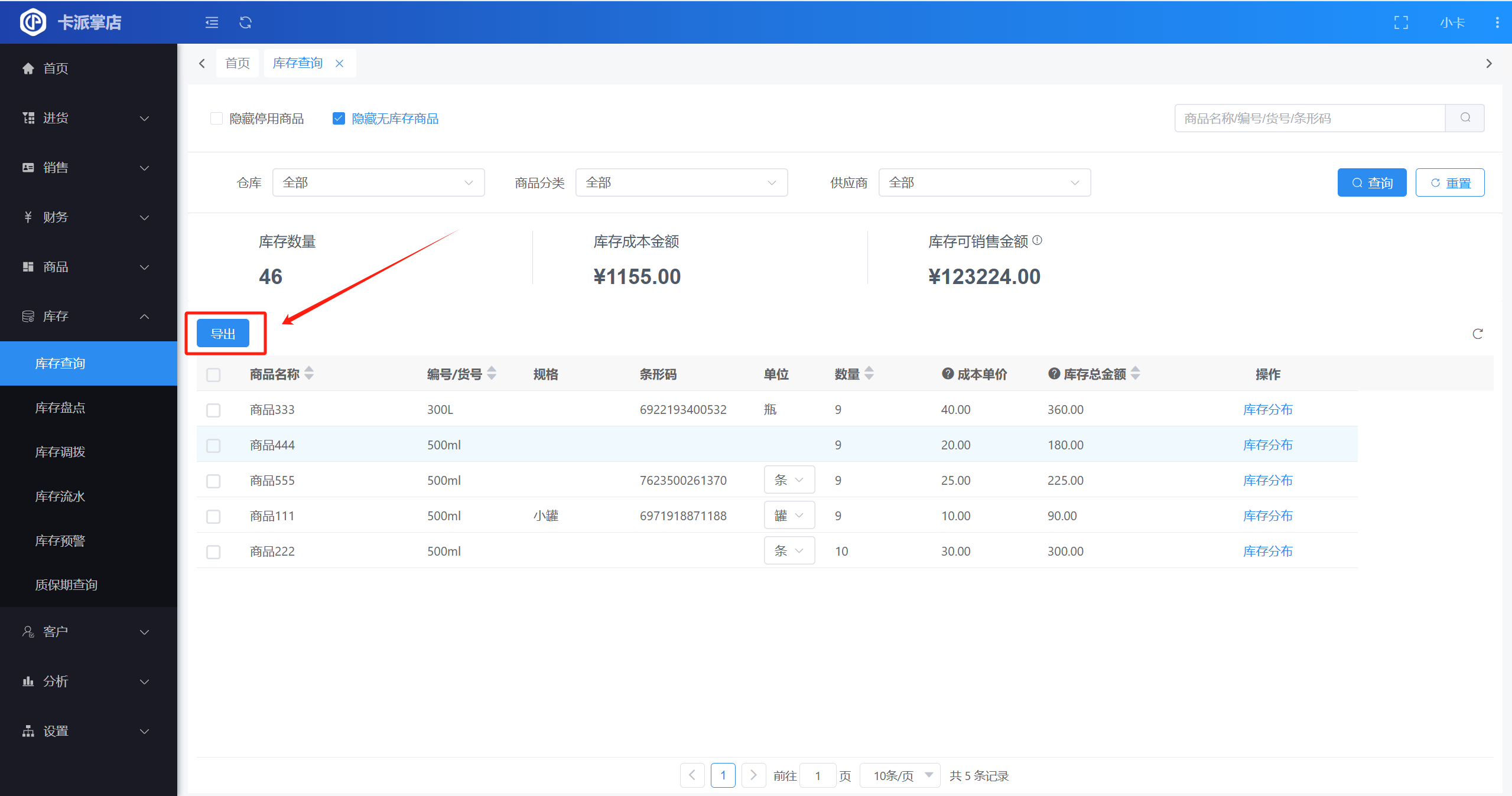Click the refresh icon in the top header

coord(245,22)
